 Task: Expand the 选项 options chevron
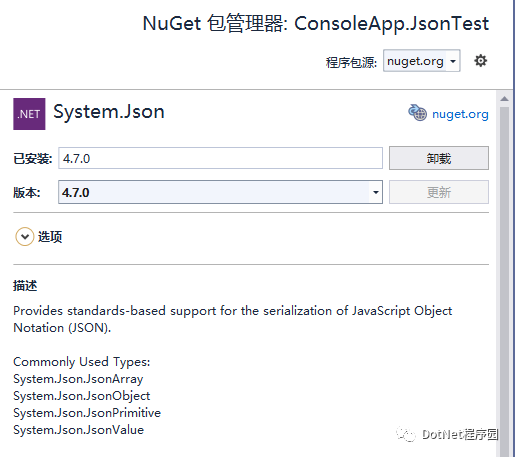pos(25,237)
